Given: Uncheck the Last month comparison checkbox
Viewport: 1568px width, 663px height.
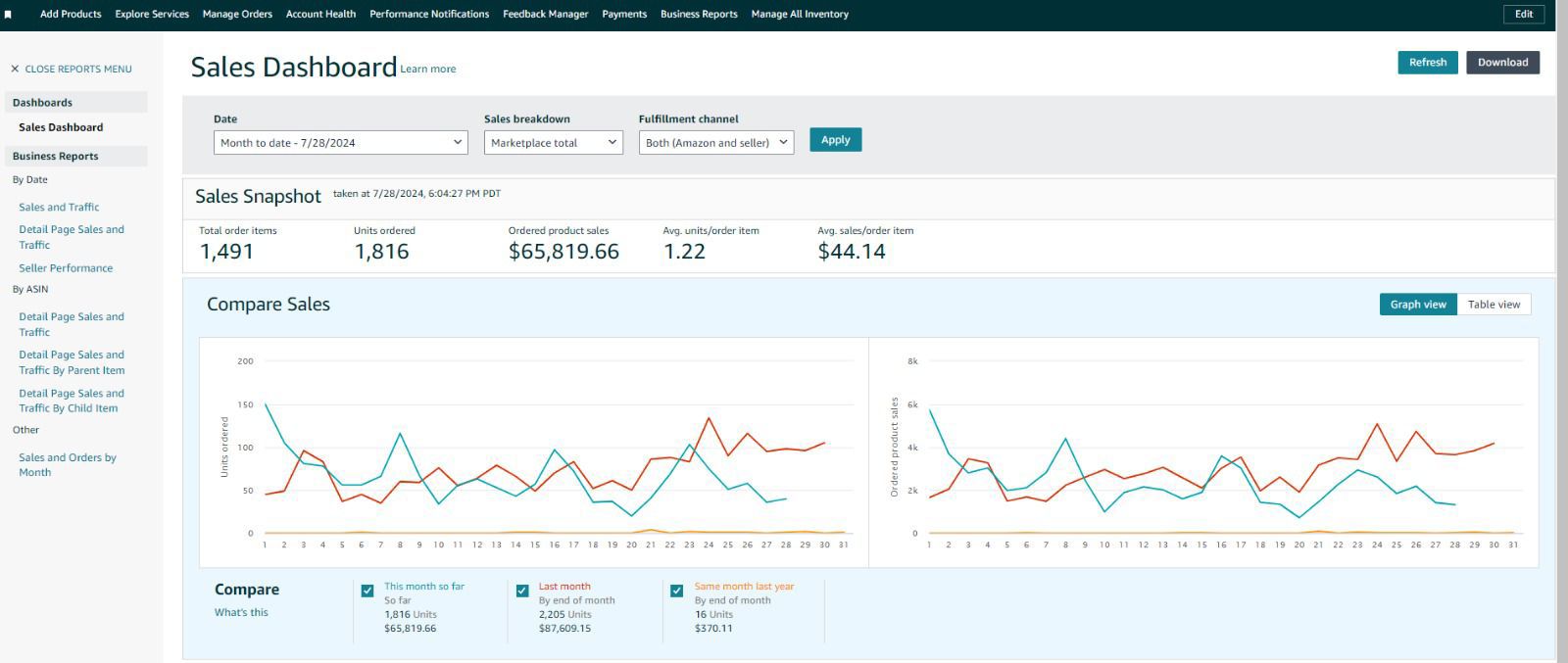Looking at the screenshot, I should pyautogui.click(x=522, y=591).
